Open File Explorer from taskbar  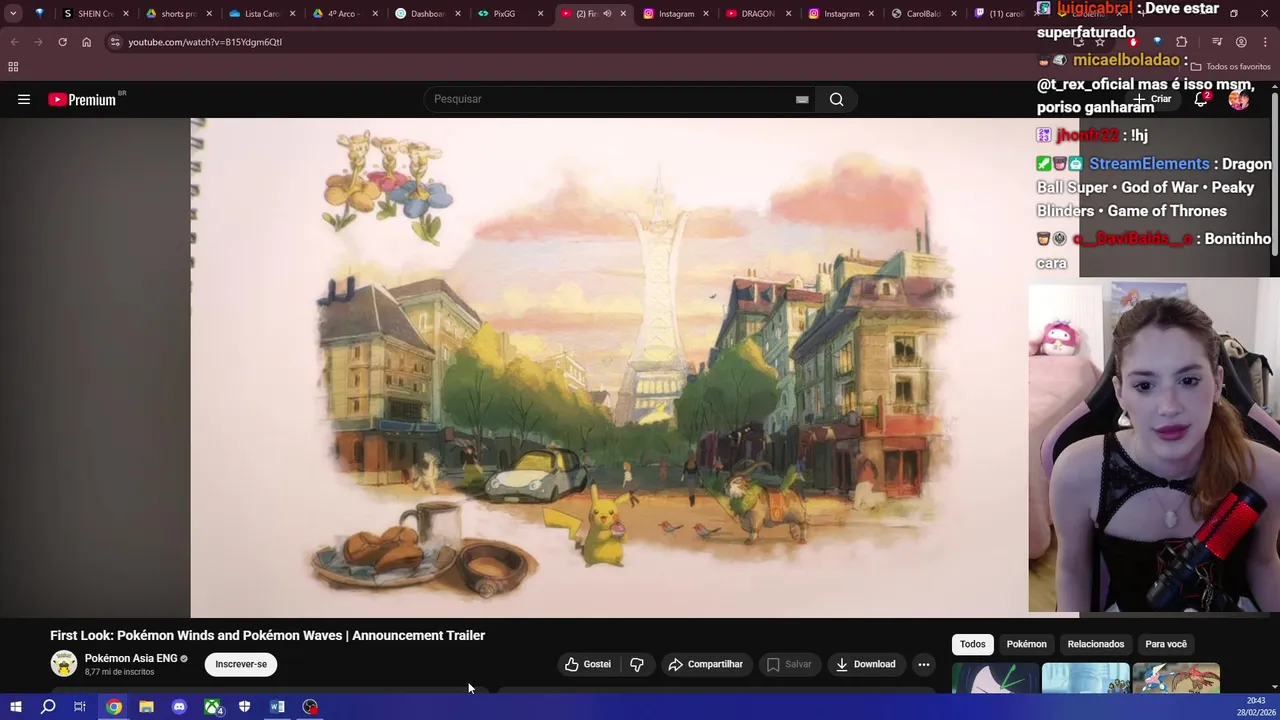coord(146,707)
